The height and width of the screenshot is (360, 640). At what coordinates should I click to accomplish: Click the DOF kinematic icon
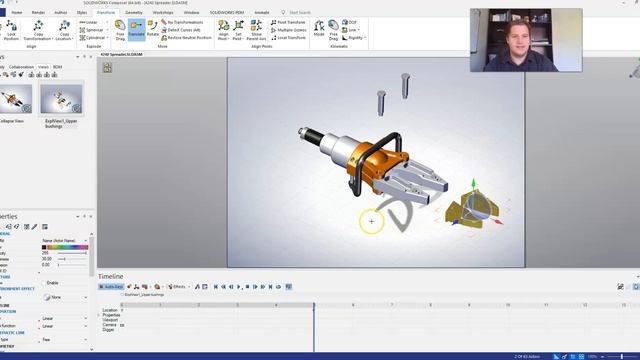click(x=349, y=22)
